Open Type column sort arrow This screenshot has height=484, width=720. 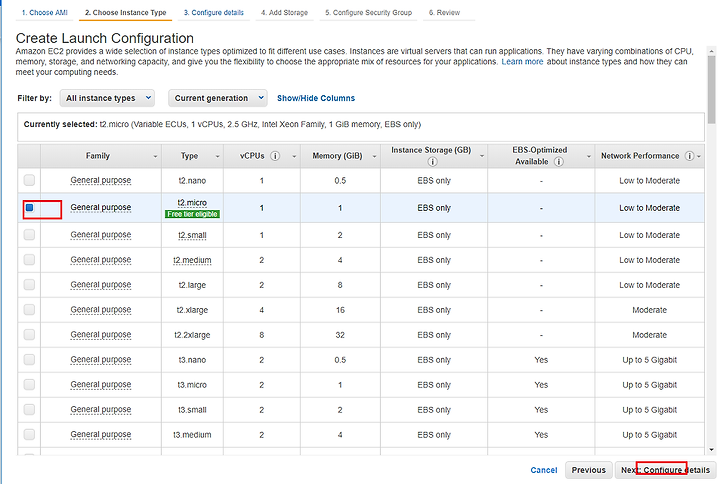click(x=218, y=157)
